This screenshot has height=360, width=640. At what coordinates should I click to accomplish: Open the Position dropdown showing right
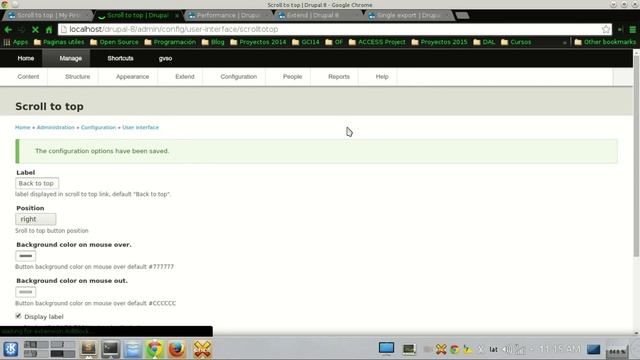click(36, 219)
